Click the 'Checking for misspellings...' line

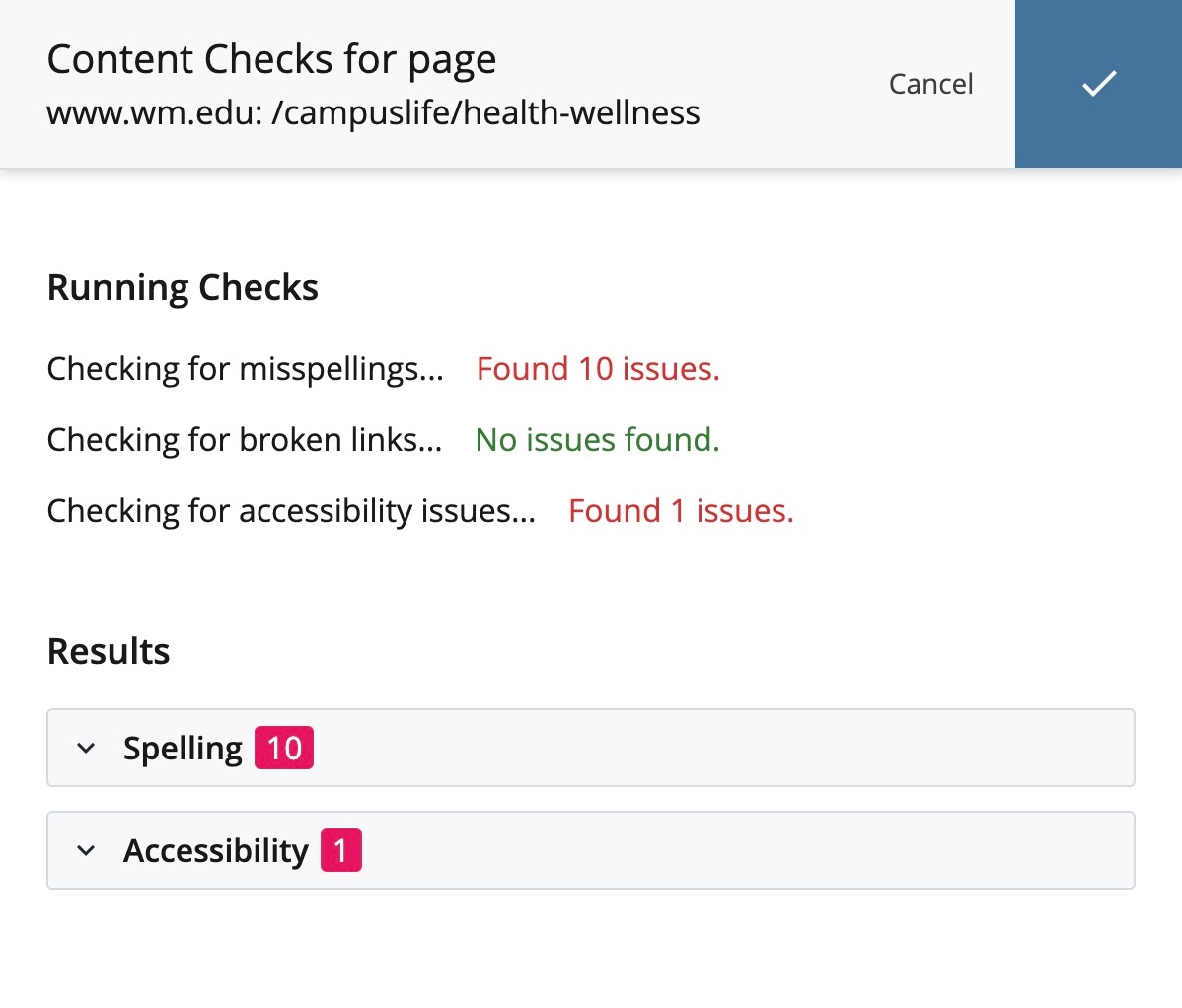[x=245, y=369]
